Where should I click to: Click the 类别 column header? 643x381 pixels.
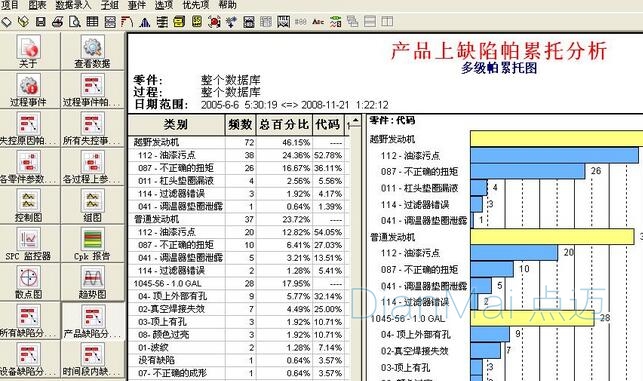tap(176, 125)
